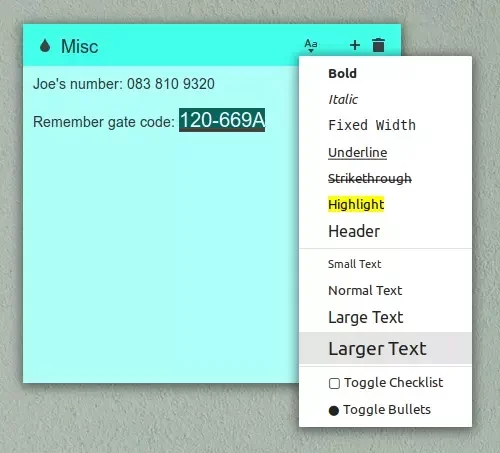
Task: Toggle Bullets option
Action: click(385, 410)
